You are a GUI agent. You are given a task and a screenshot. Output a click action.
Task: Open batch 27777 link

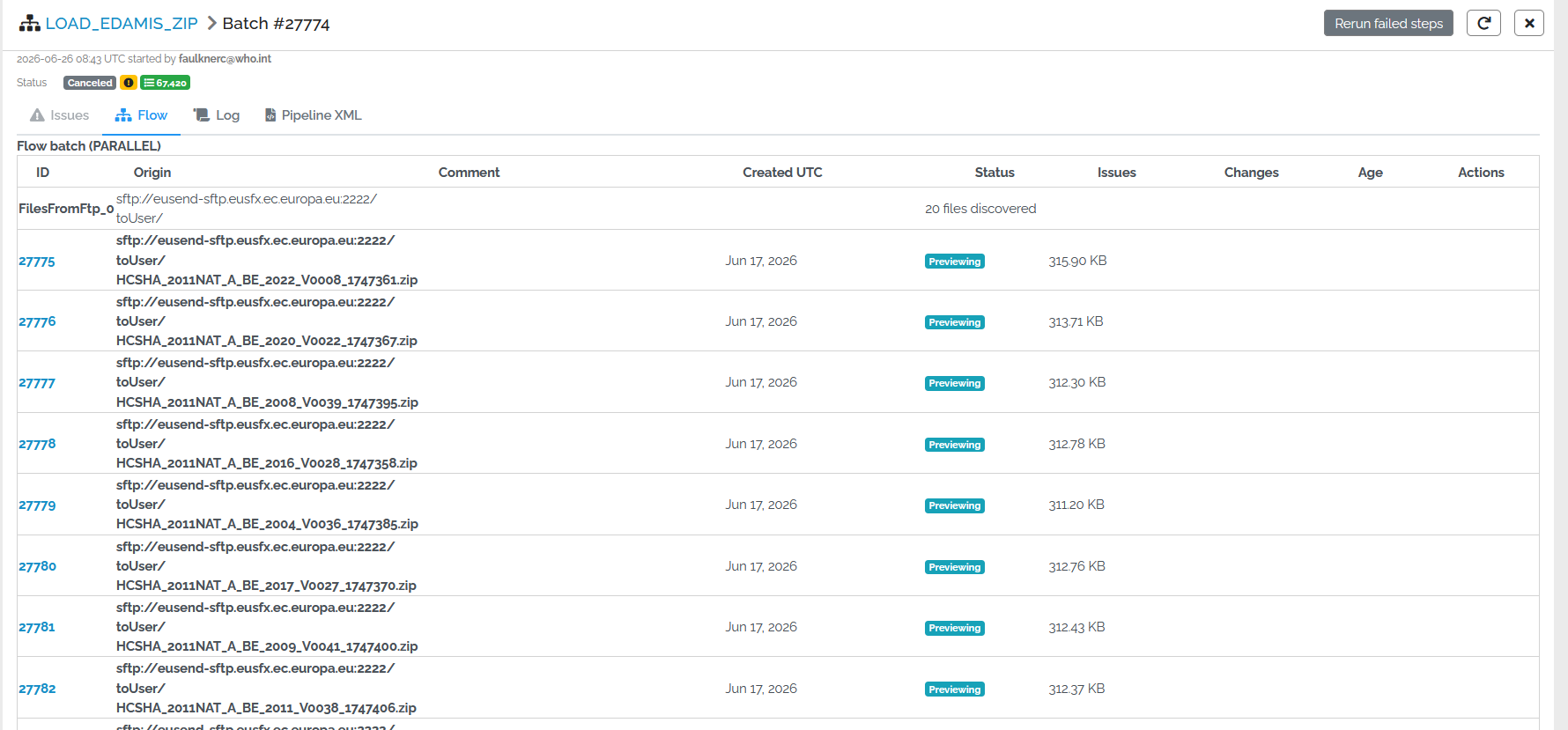pyautogui.click(x=37, y=383)
